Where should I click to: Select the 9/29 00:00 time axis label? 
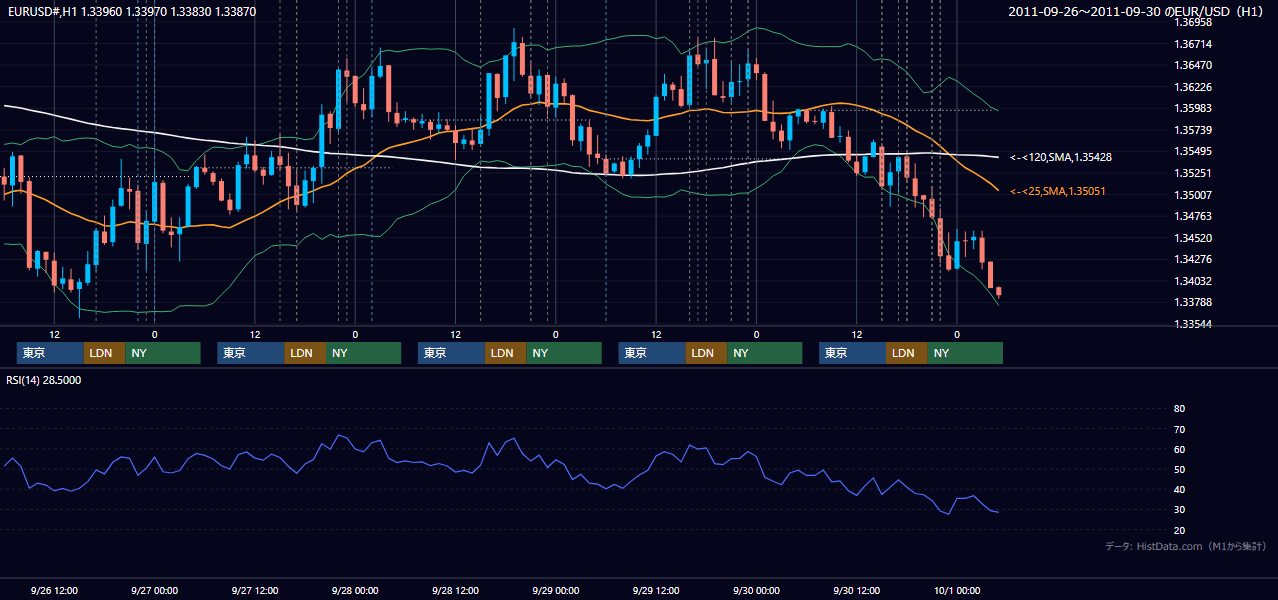[x=555, y=590]
